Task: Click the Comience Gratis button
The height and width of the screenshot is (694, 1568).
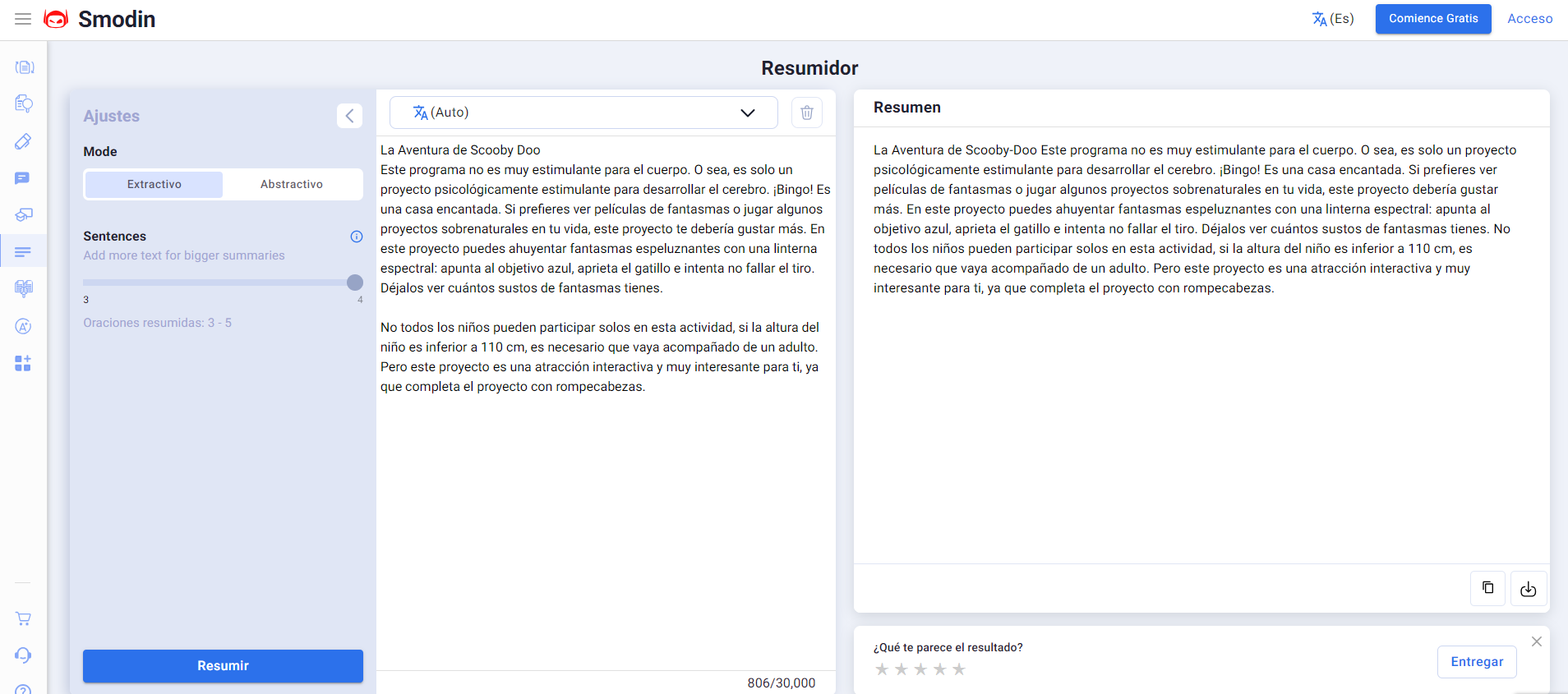Action: [x=1433, y=19]
